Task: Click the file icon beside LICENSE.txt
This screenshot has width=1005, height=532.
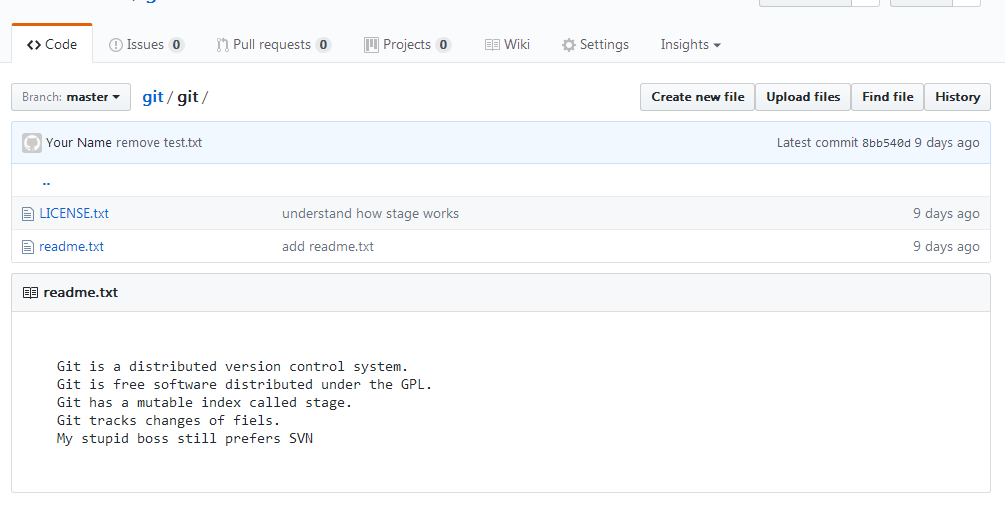Action: (28, 213)
